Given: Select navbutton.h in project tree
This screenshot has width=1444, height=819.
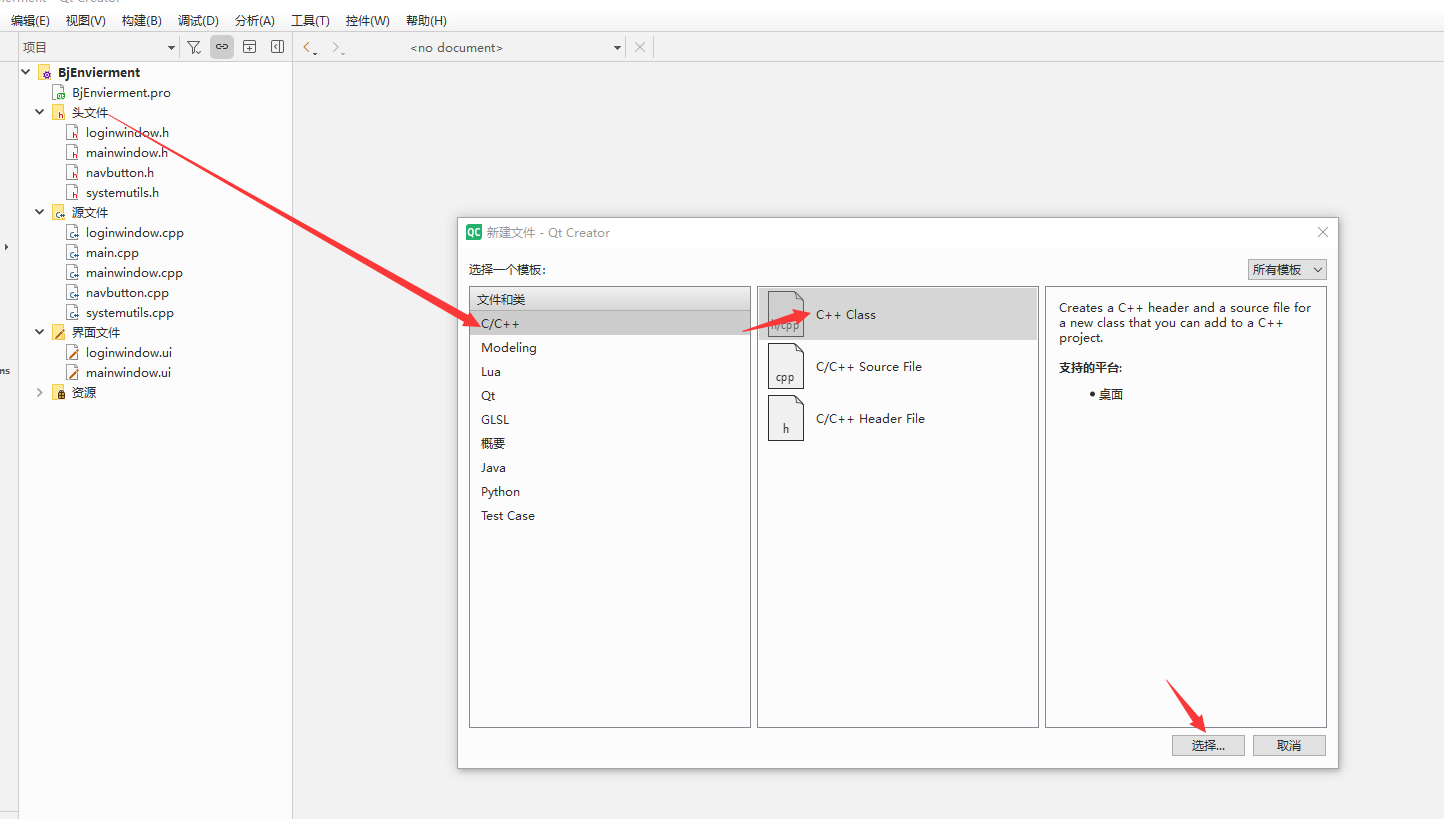Looking at the screenshot, I should coord(120,172).
